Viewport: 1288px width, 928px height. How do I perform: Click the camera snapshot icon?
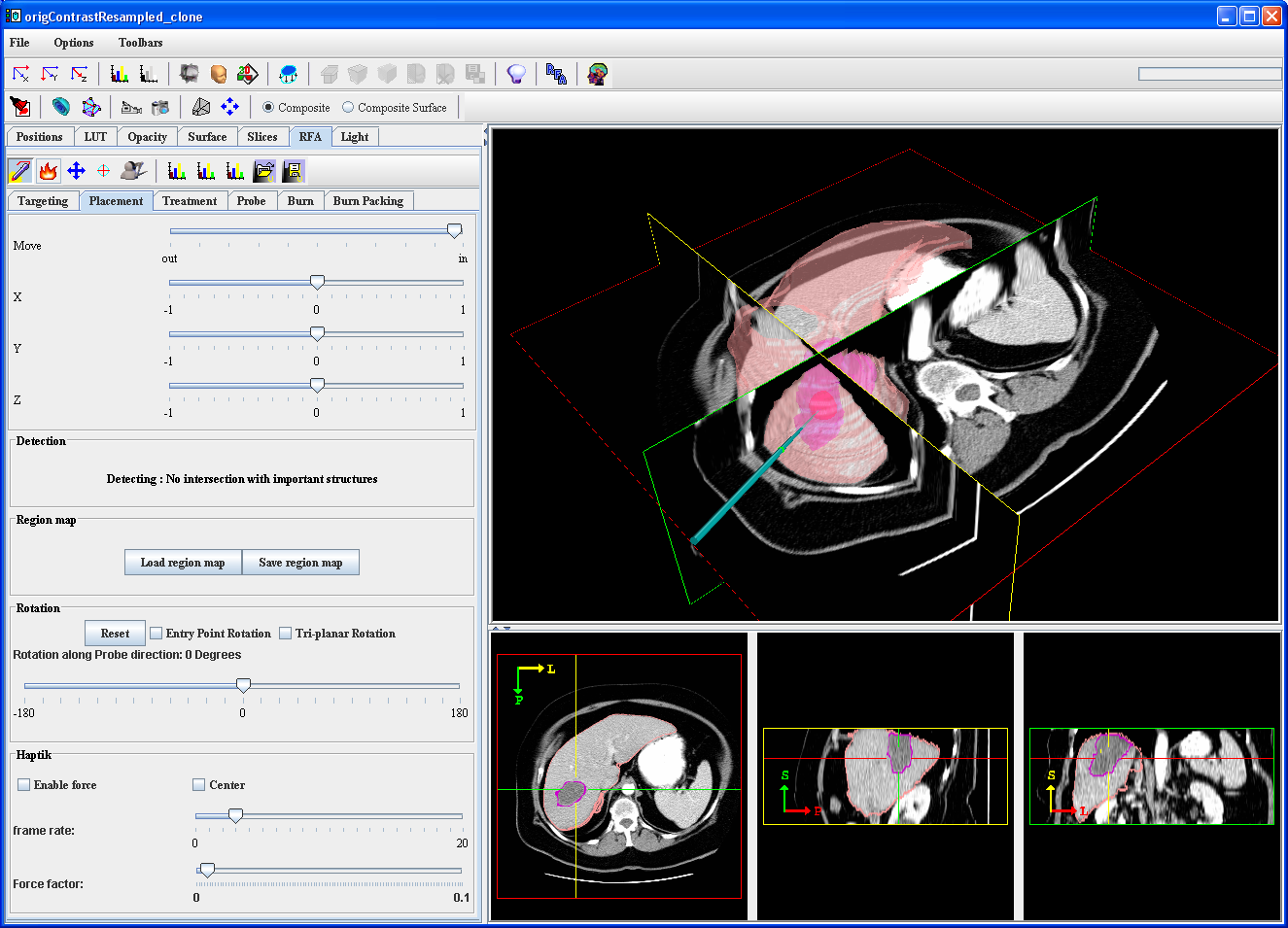160,107
